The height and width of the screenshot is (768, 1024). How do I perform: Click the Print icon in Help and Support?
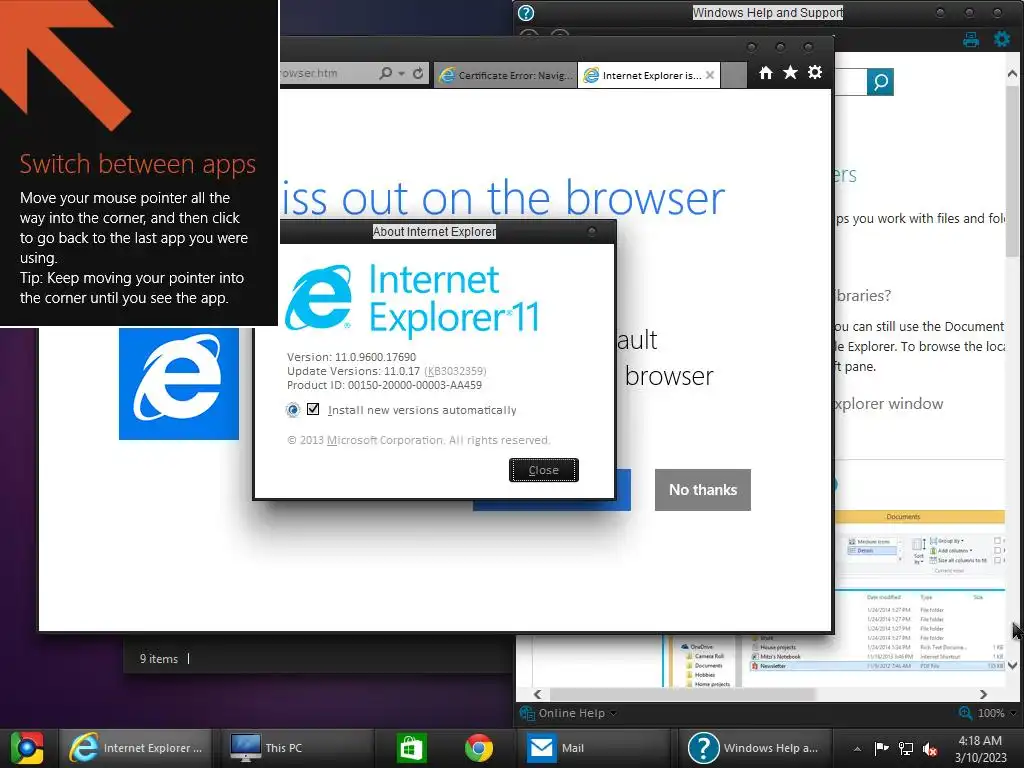pos(970,39)
